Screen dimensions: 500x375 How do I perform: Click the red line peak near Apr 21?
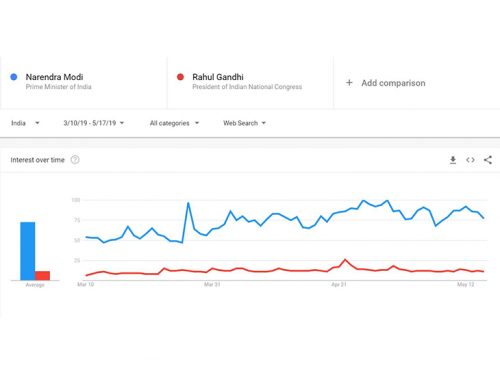coord(345,260)
